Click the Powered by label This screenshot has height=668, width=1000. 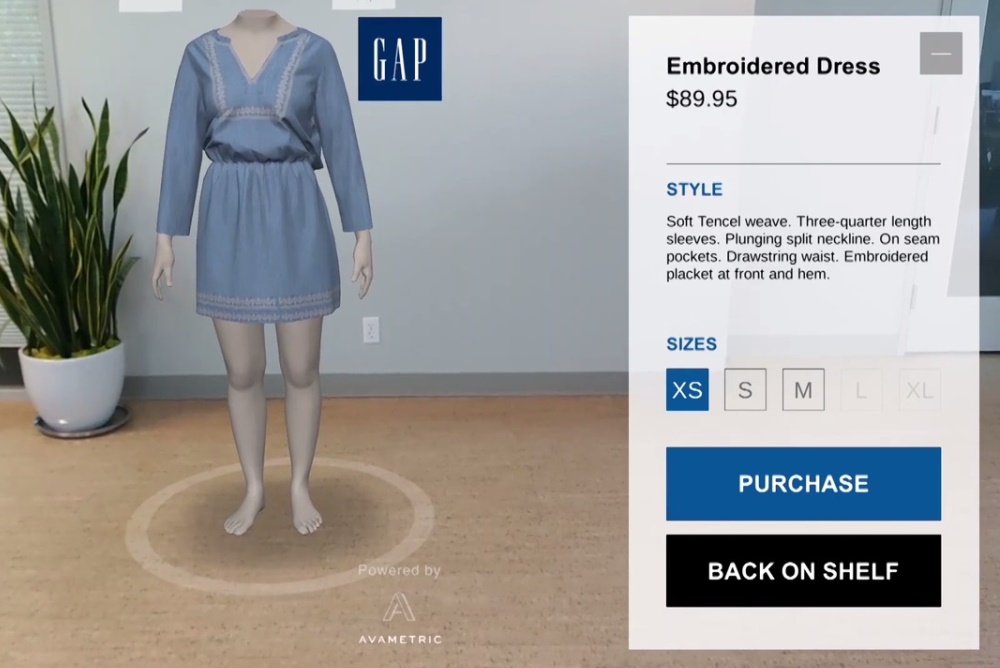[399, 570]
